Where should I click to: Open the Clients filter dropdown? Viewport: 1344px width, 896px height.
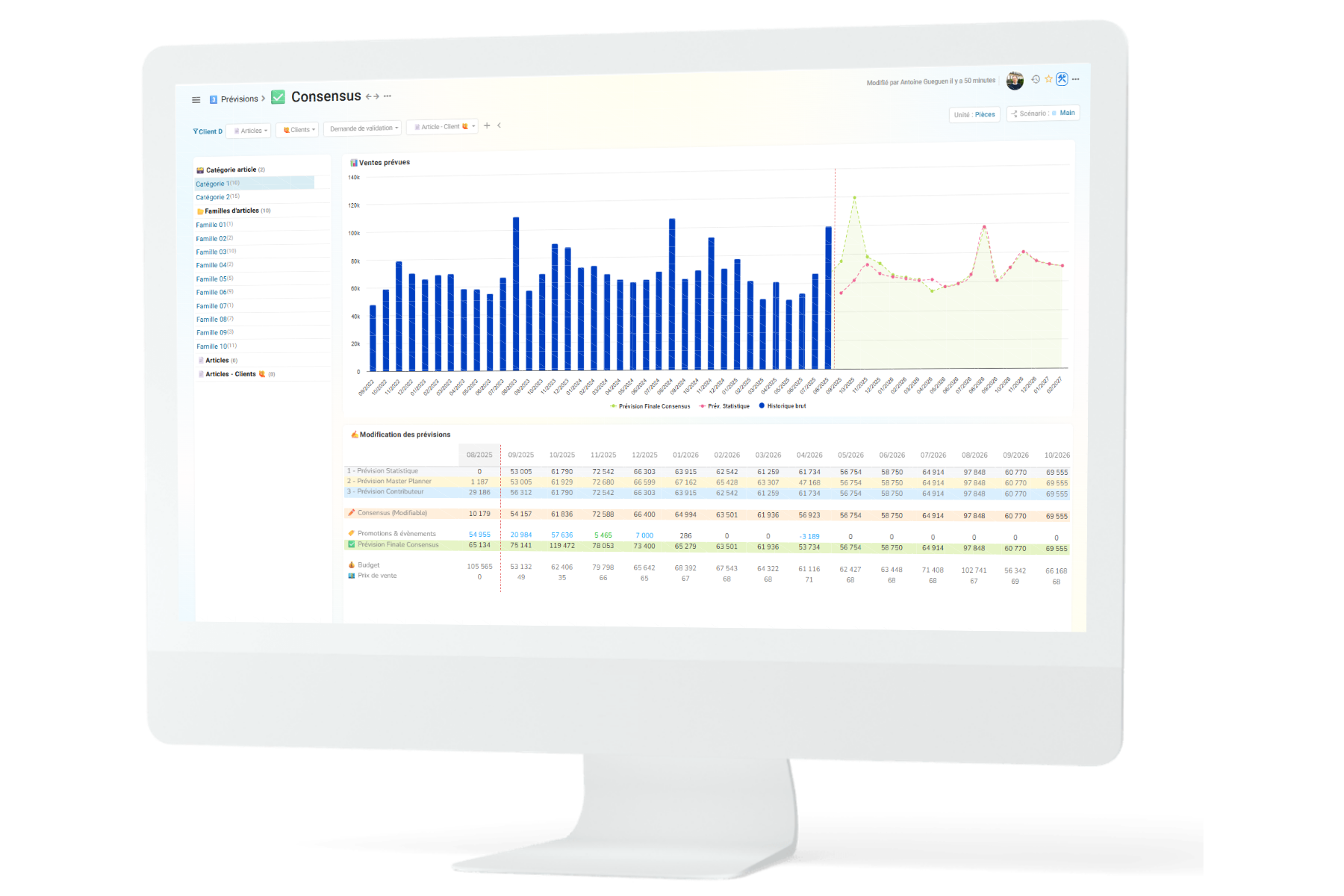click(298, 130)
